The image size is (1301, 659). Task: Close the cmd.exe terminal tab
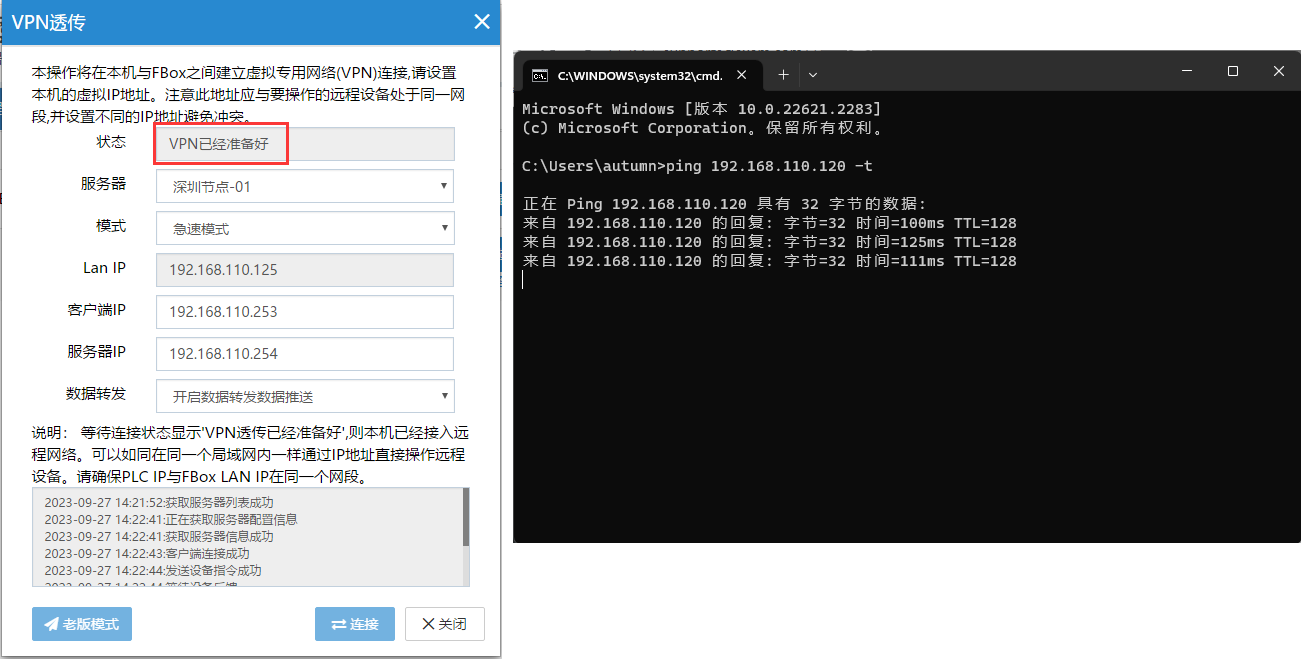coord(742,74)
